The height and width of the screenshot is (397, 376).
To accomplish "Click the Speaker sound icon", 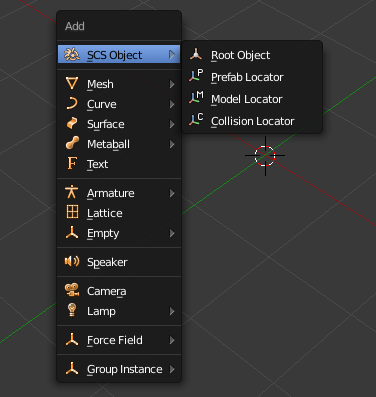I will tap(72, 261).
